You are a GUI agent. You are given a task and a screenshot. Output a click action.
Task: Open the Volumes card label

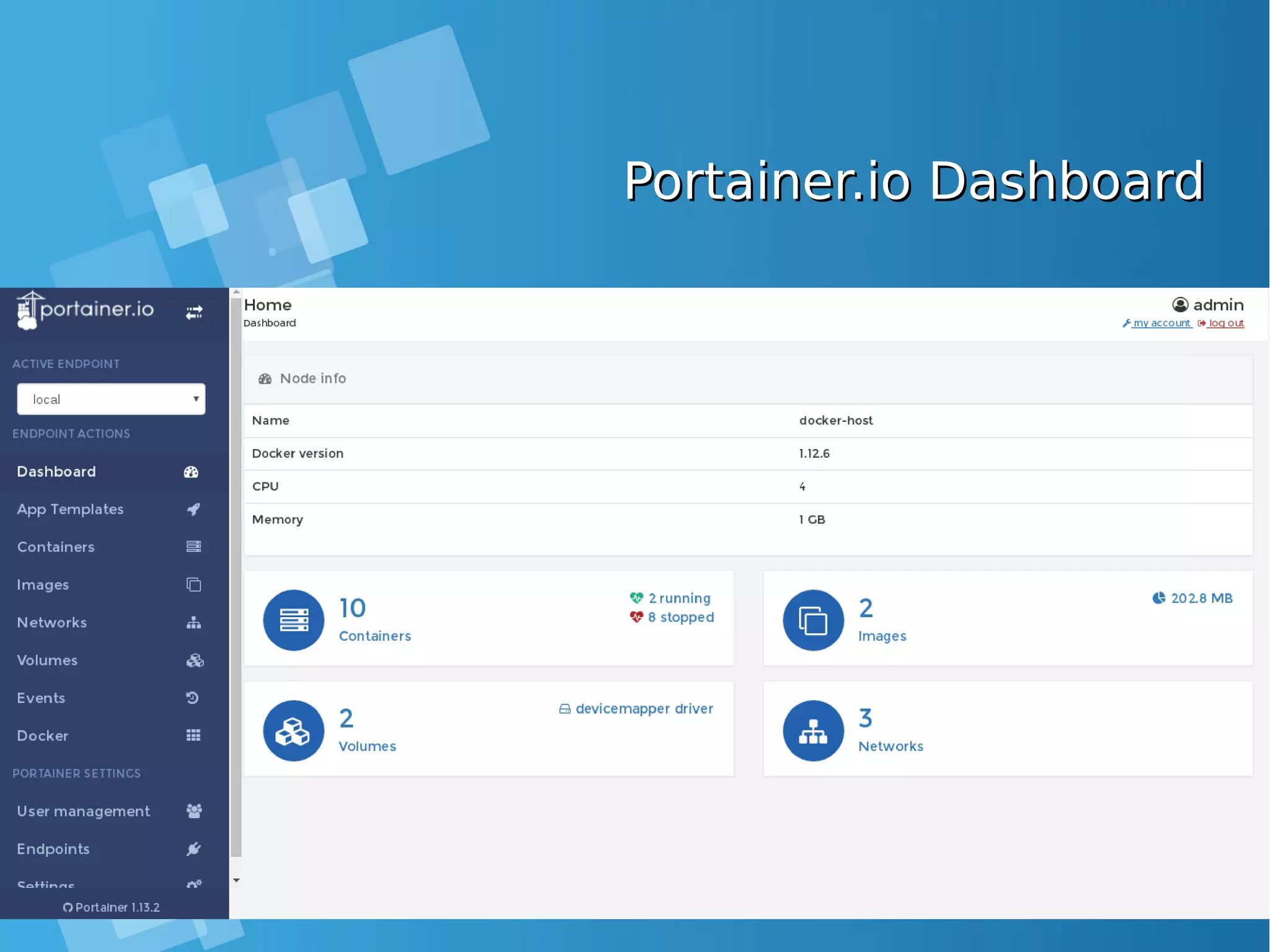(x=367, y=747)
